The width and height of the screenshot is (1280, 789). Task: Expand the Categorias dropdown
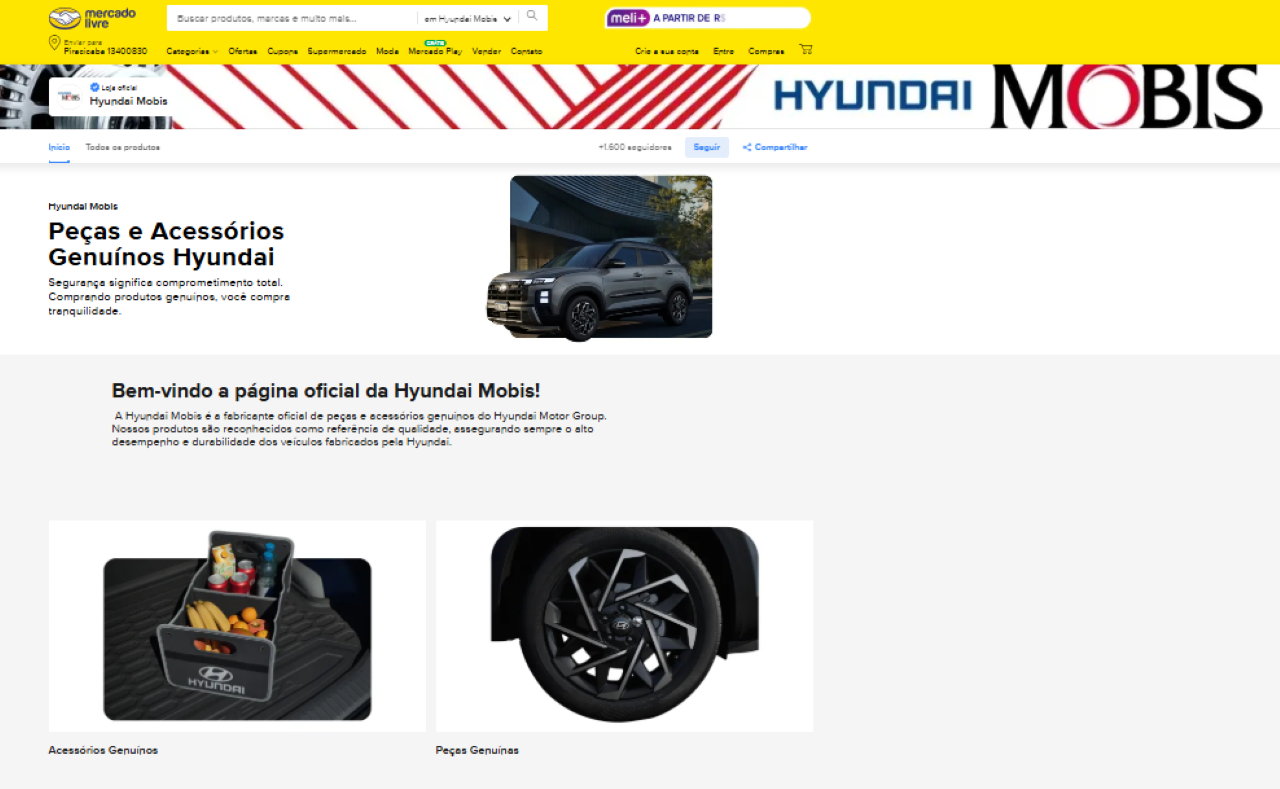191,51
